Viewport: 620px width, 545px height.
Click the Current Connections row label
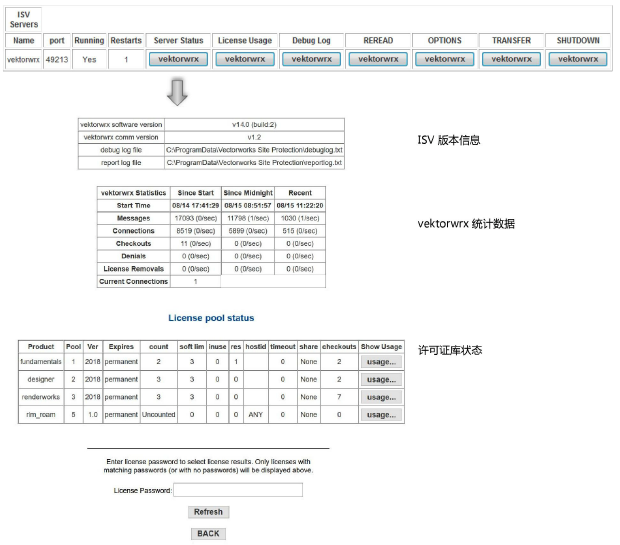[134, 282]
